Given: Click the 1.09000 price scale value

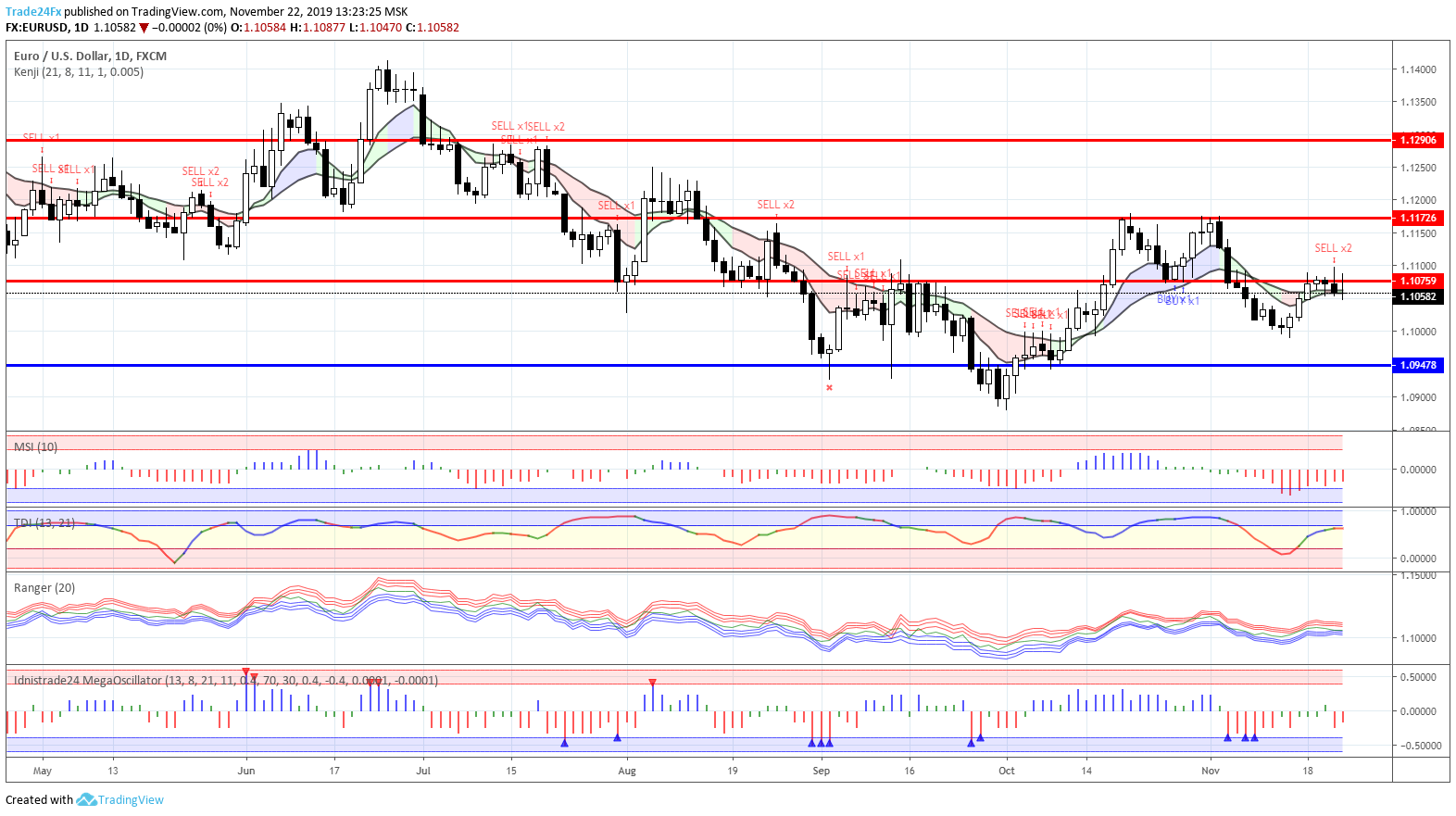Looking at the screenshot, I should coord(1418,398).
